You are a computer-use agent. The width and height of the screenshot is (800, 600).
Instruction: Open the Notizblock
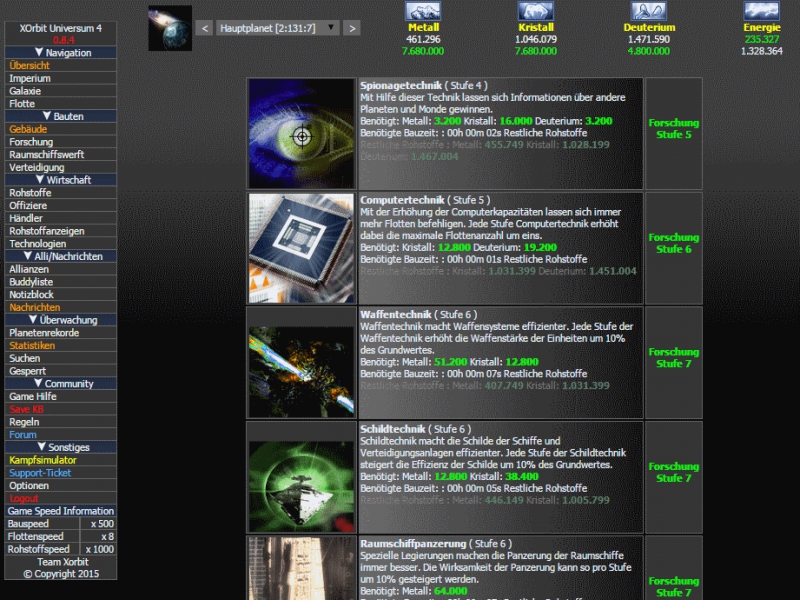[31, 294]
